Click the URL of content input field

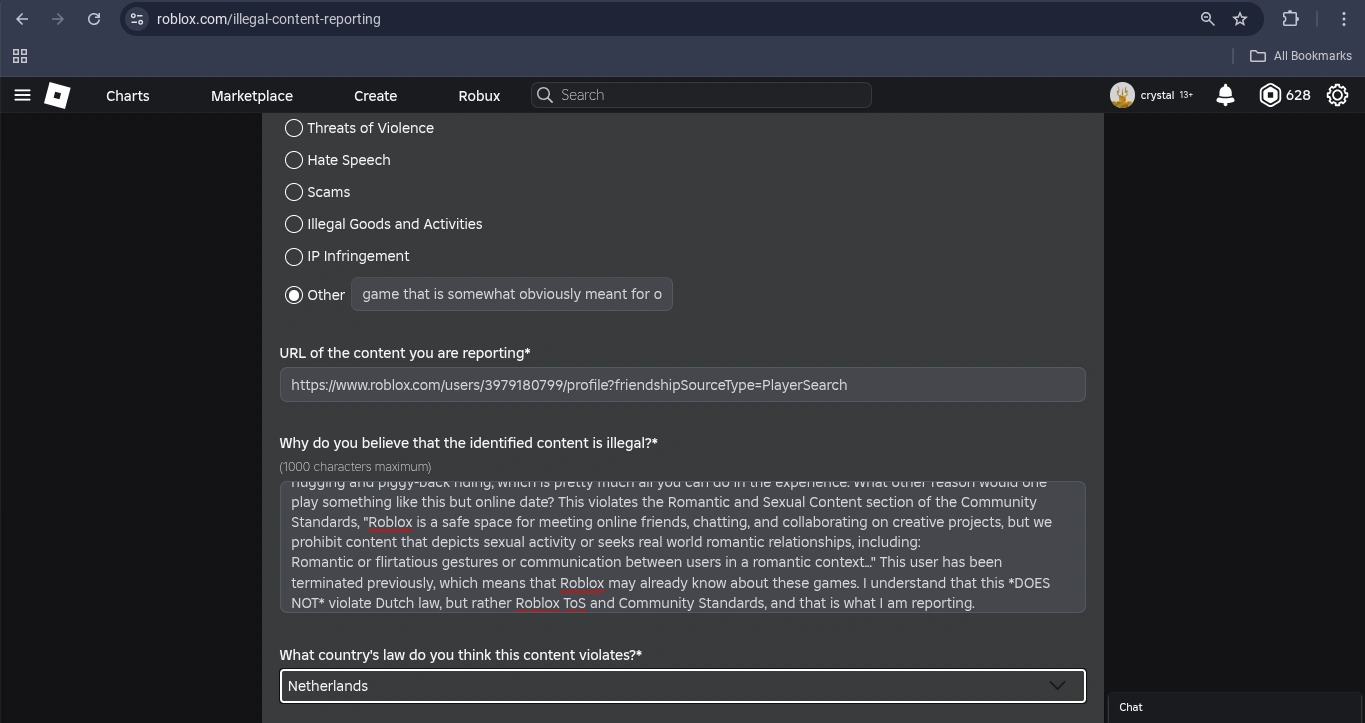pos(682,385)
